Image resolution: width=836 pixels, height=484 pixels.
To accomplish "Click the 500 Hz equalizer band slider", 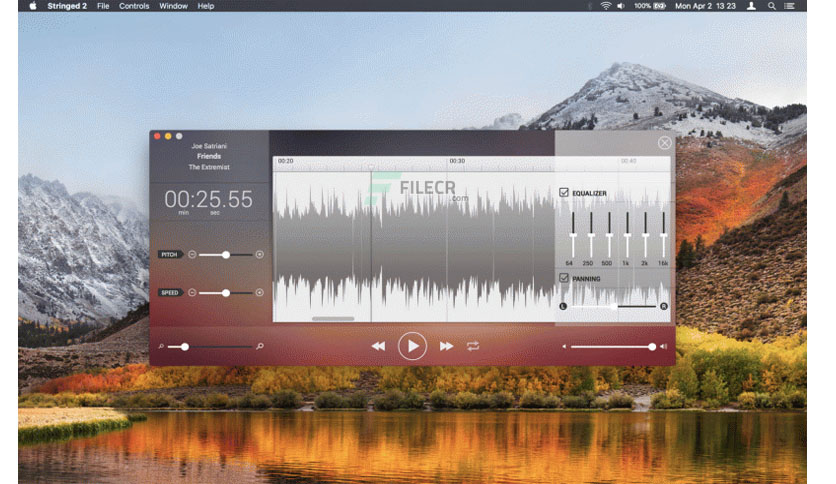I will [x=609, y=235].
